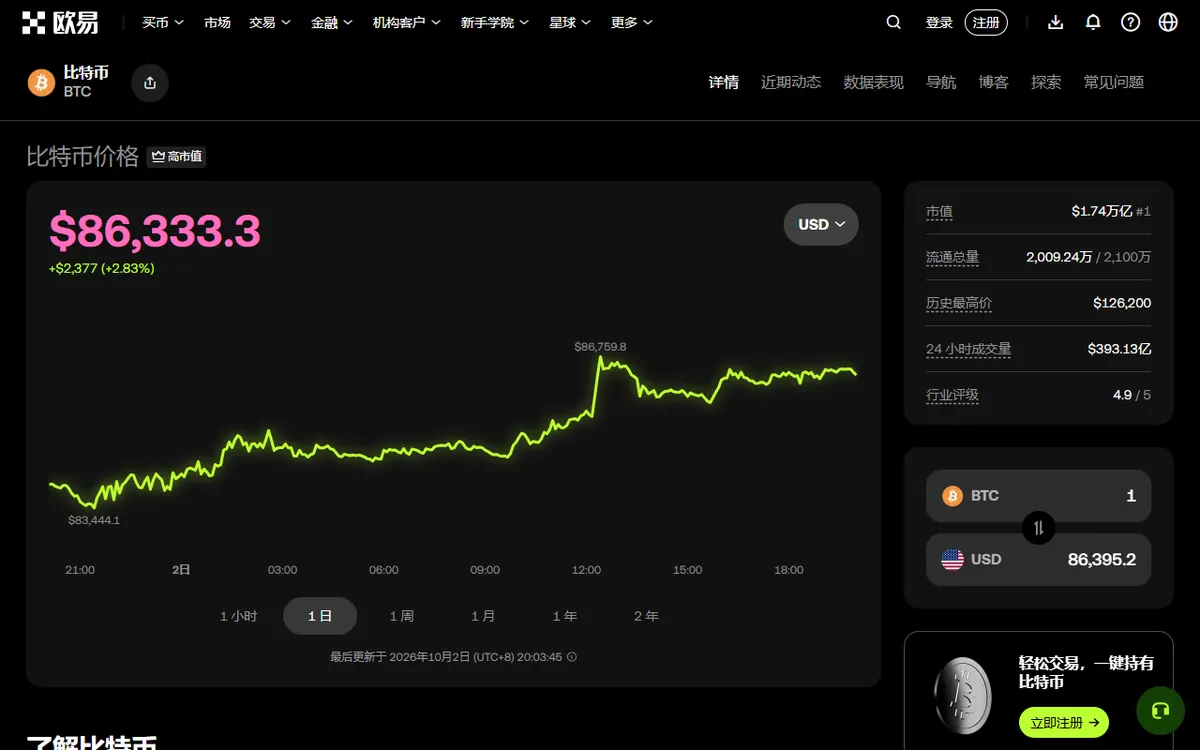Viewport: 1200px width, 750px height.
Task: Click the Bitcoin share icon
Action: point(150,83)
